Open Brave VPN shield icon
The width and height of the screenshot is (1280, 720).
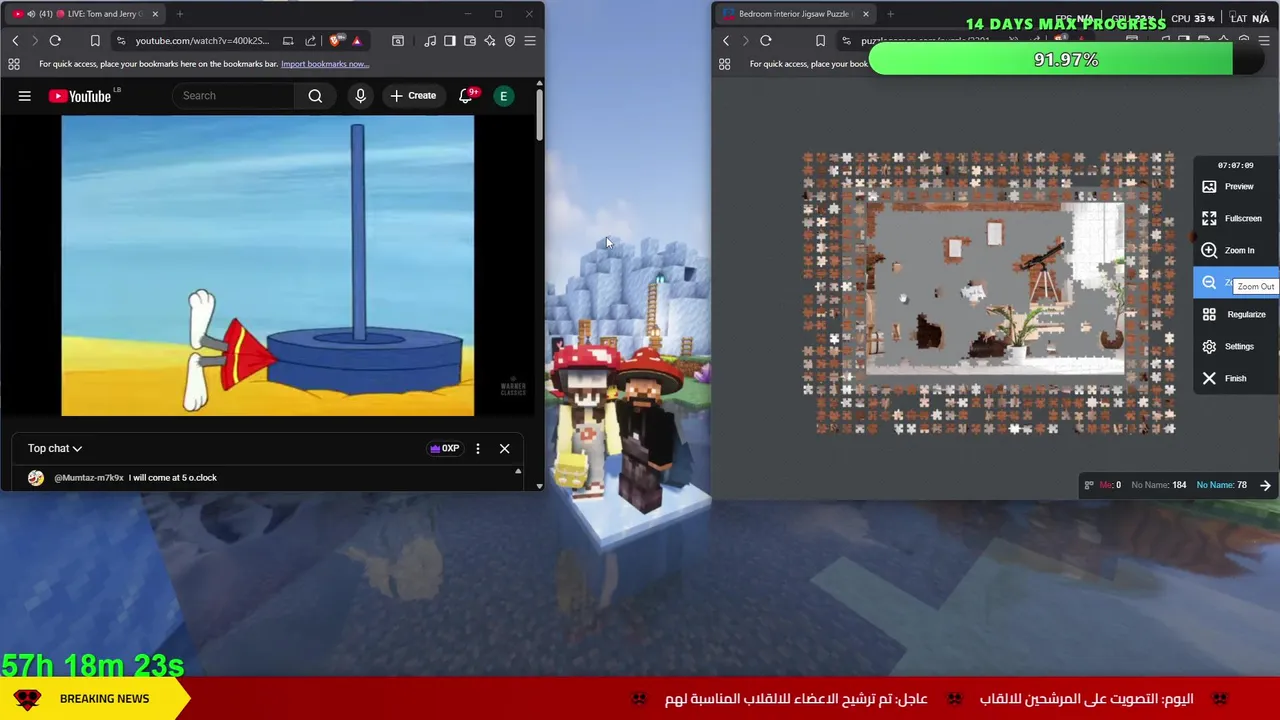pyautogui.click(x=510, y=41)
